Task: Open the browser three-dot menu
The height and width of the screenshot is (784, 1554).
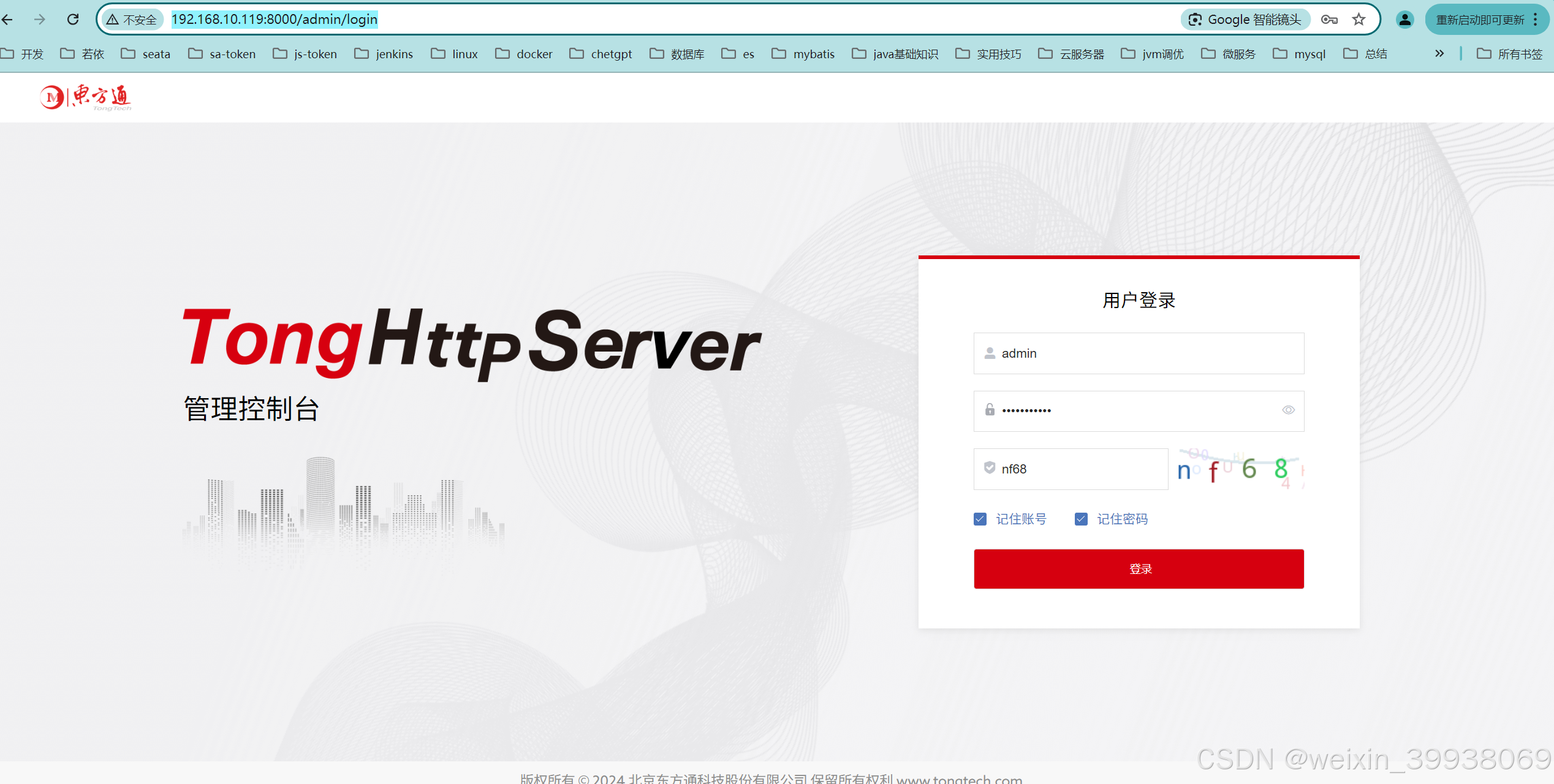Action: click(x=1536, y=20)
